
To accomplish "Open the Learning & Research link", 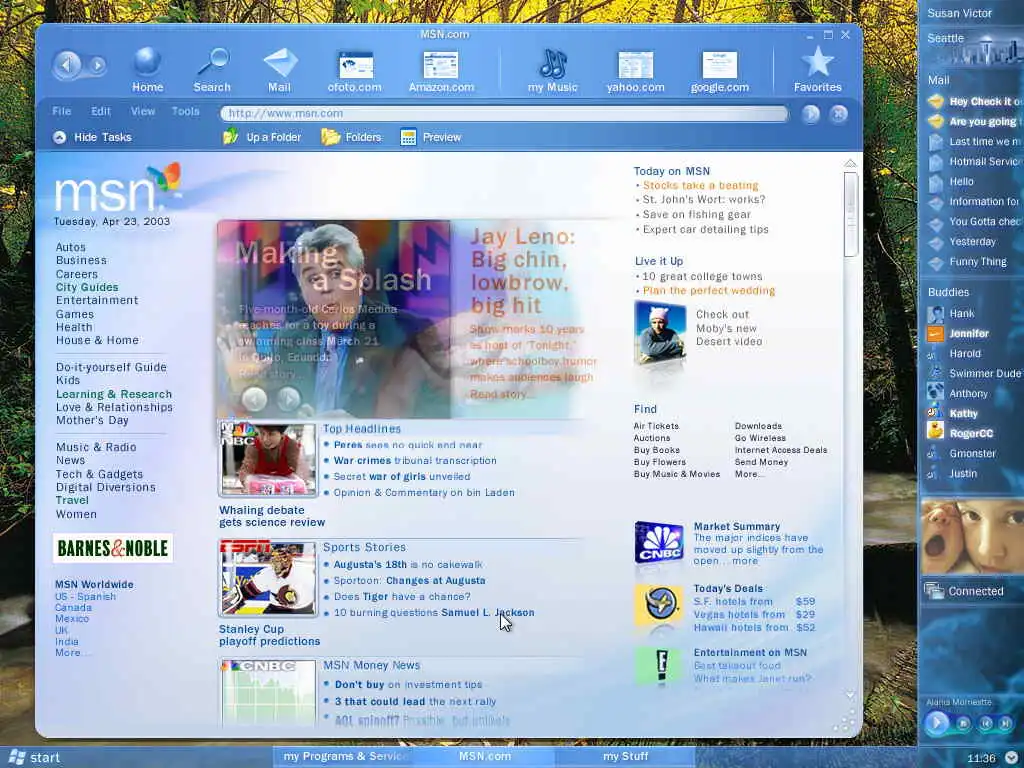I will [x=114, y=394].
